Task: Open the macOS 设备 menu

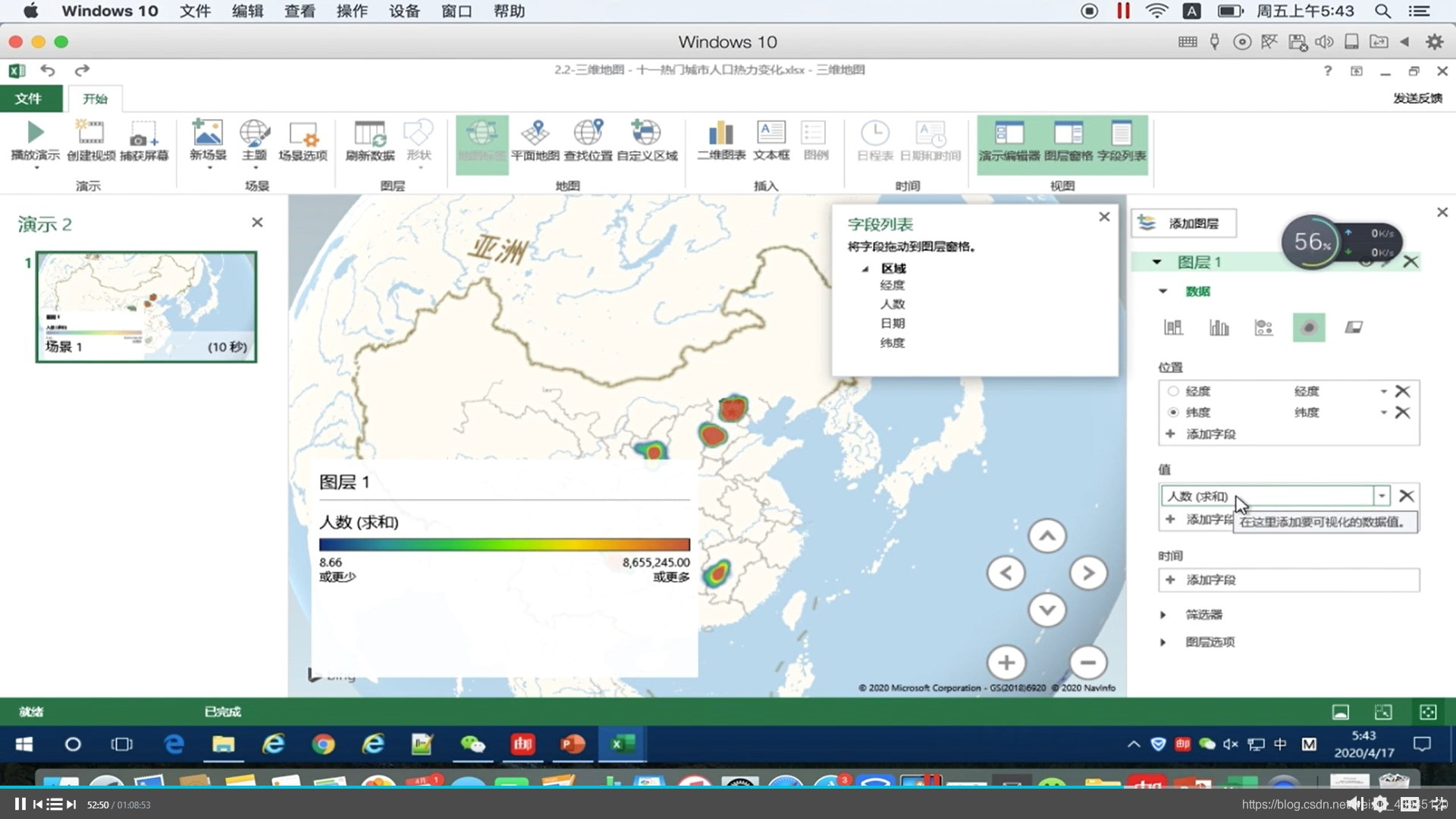Action: tap(403, 11)
